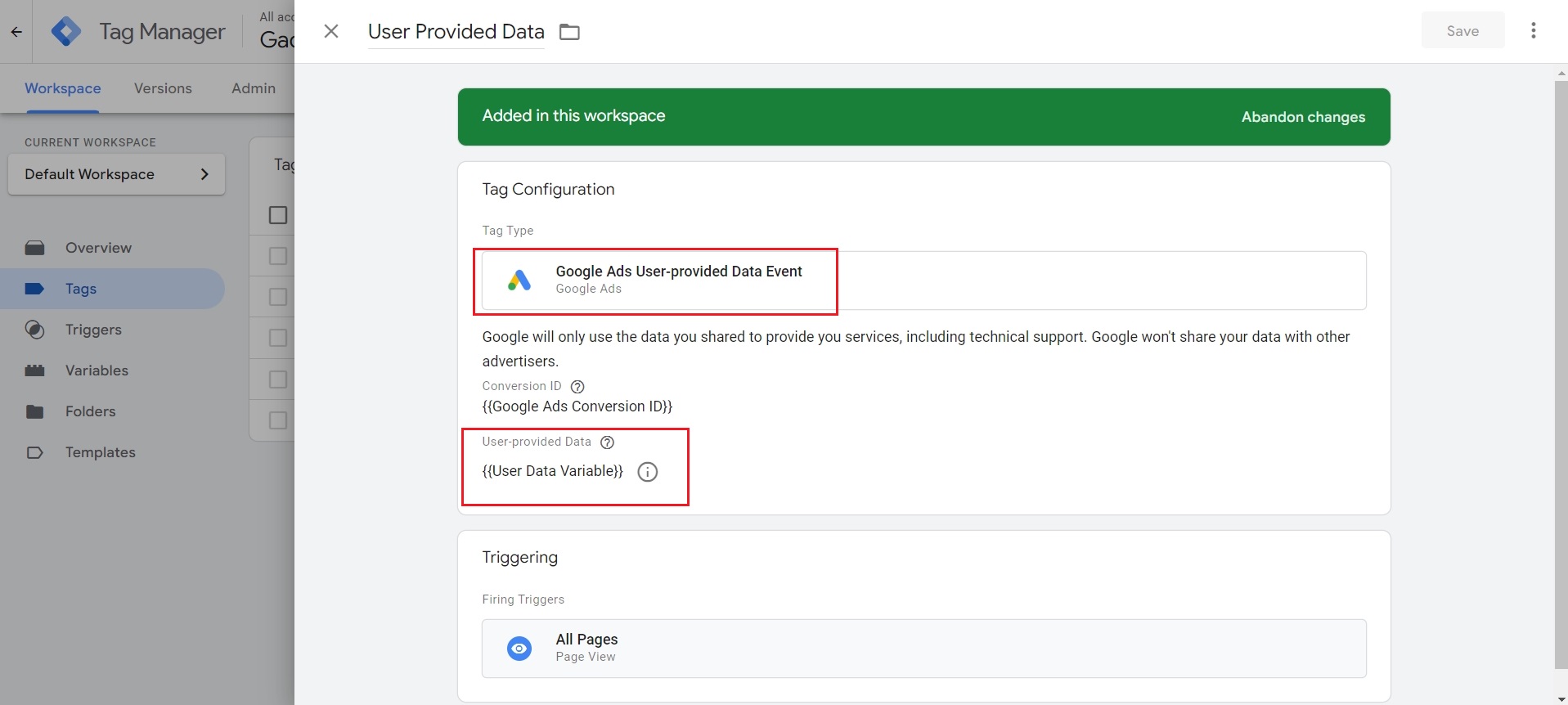Edit the User Provided Data tag name
This screenshot has height=705, width=1568.
click(x=456, y=32)
